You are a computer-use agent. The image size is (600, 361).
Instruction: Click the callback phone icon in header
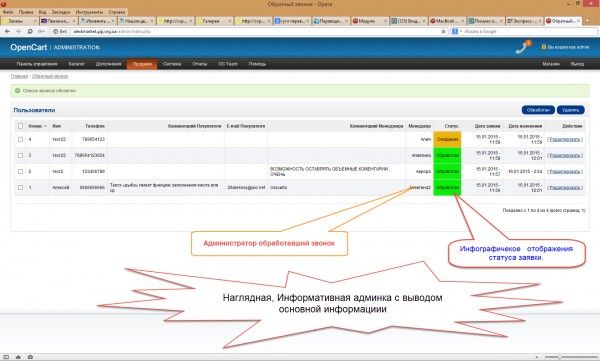522,47
